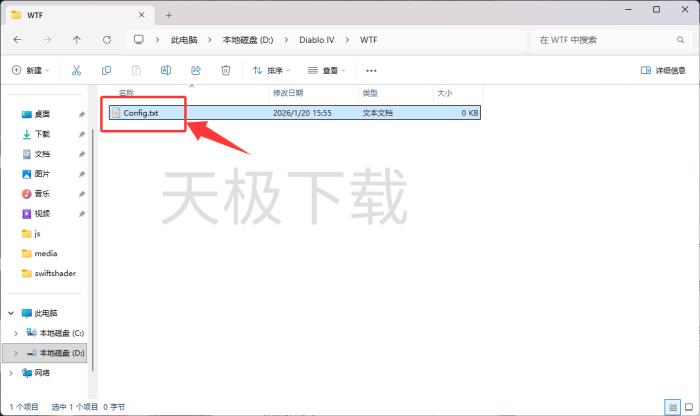Viewport: 700px width, 416px height.
Task: Navigate back with the back arrow
Action: click(17, 40)
